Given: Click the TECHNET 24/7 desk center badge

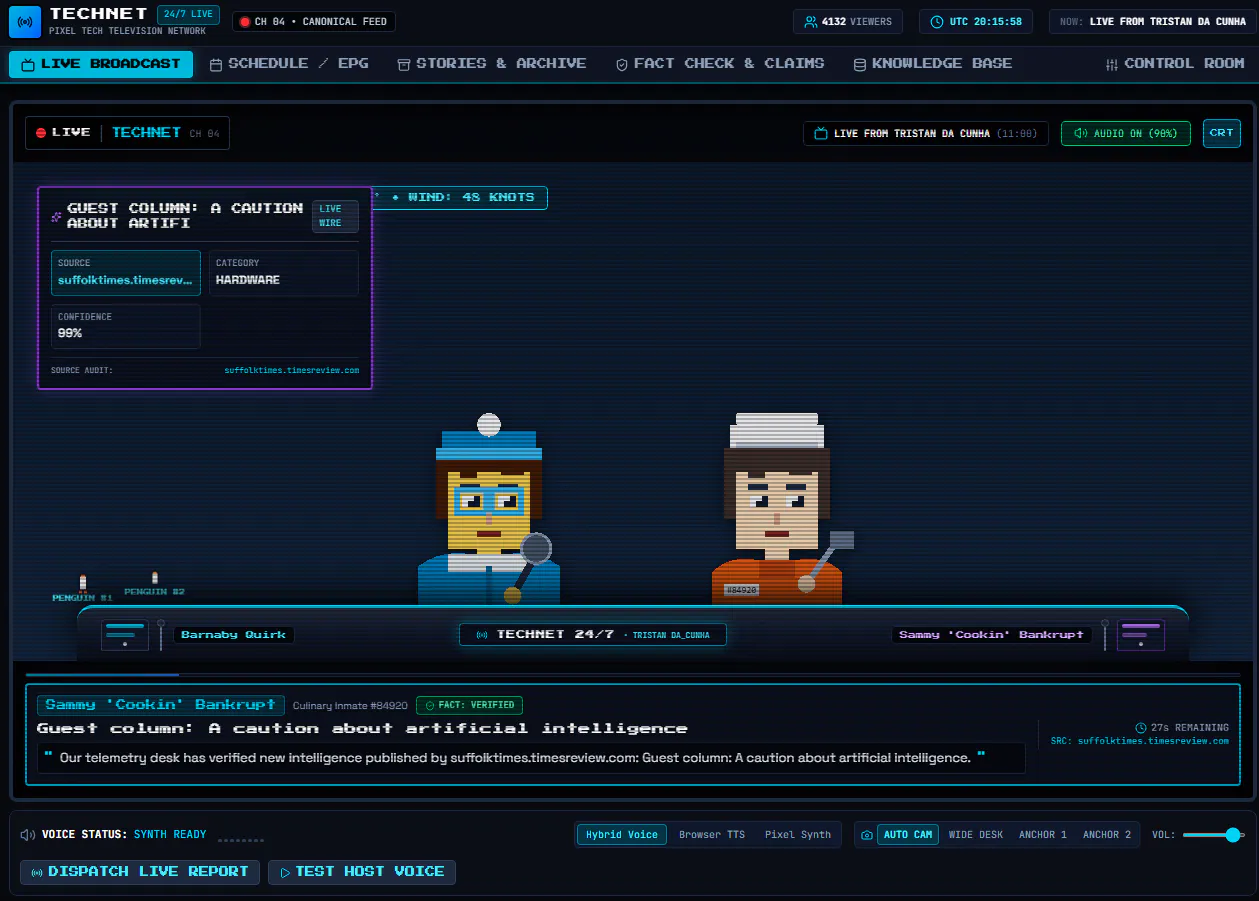Looking at the screenshot, I should (593, 635).
